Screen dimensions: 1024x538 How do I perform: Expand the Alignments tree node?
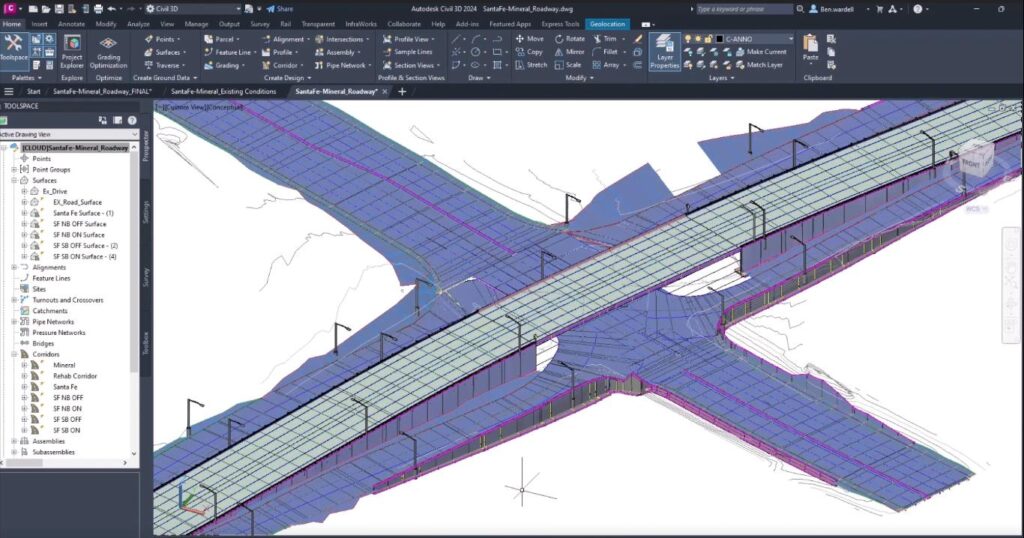[x=13, y=267]
